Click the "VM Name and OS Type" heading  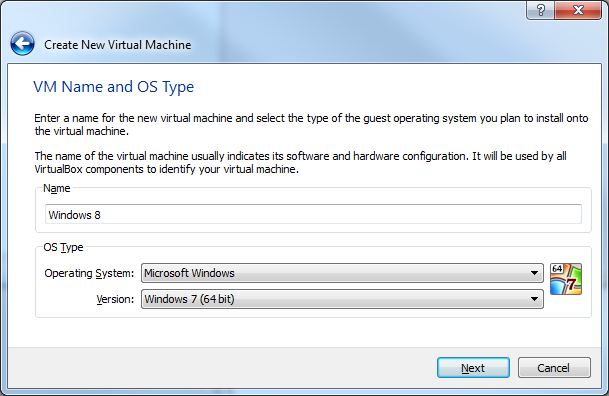point(113,87)
